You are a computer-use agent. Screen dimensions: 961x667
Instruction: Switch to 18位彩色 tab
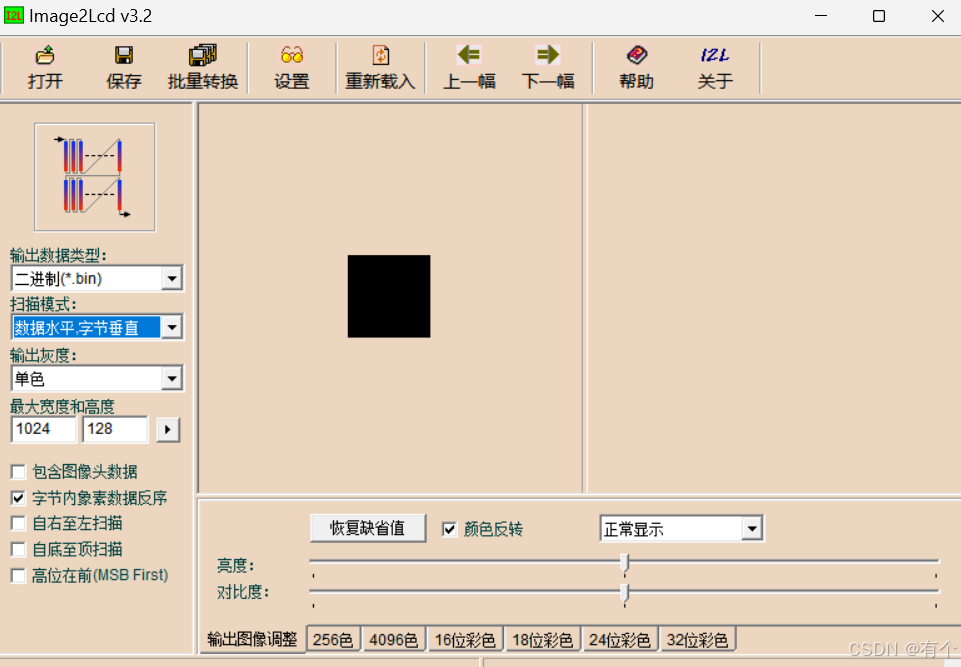542,640
